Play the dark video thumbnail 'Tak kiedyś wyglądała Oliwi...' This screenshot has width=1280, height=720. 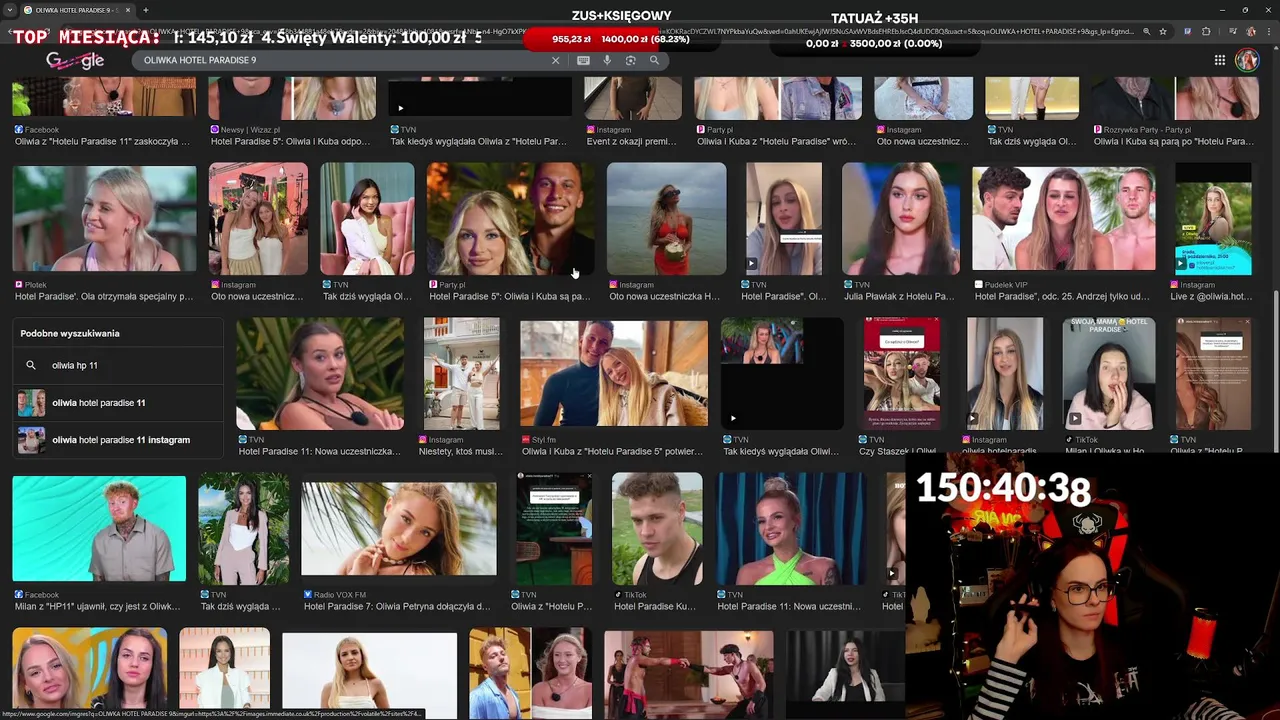782,372
